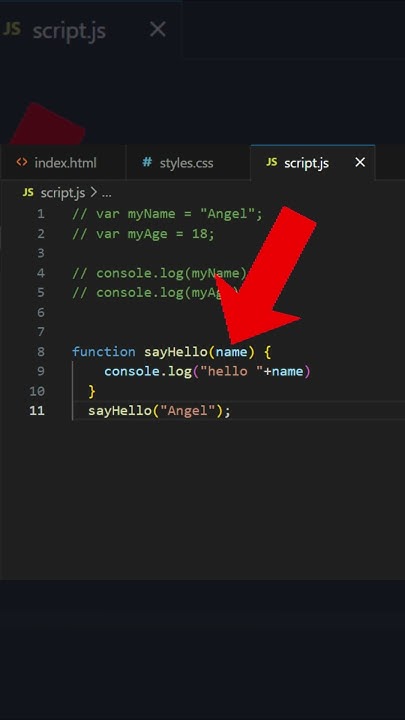Click the comment '// var myName = "Angel";'
Viewport: 405px width, 720px height.
click(x=167, y=214)
